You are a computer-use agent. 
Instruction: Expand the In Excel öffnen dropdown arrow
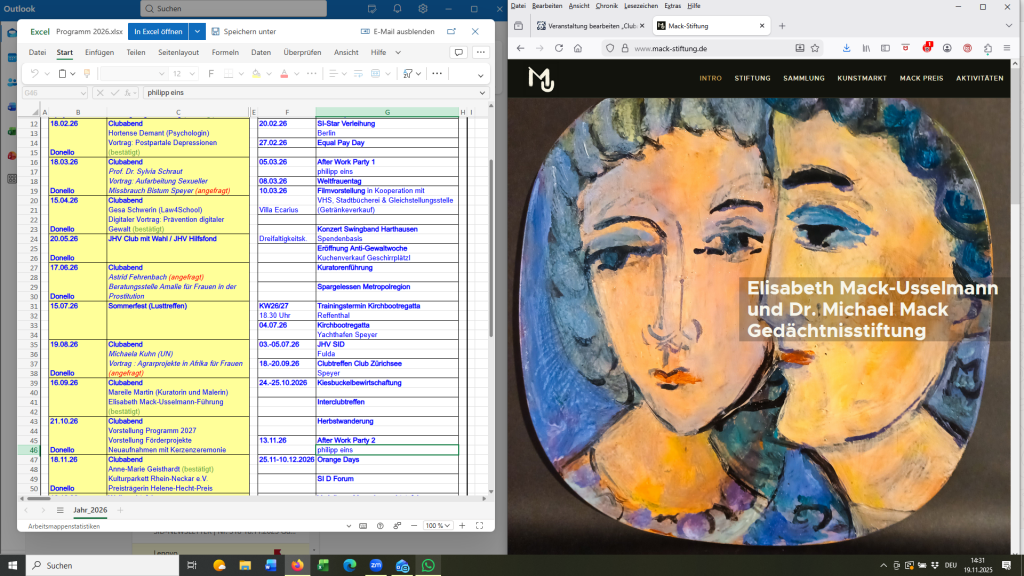pyautogui.click(x=197, y=31)
